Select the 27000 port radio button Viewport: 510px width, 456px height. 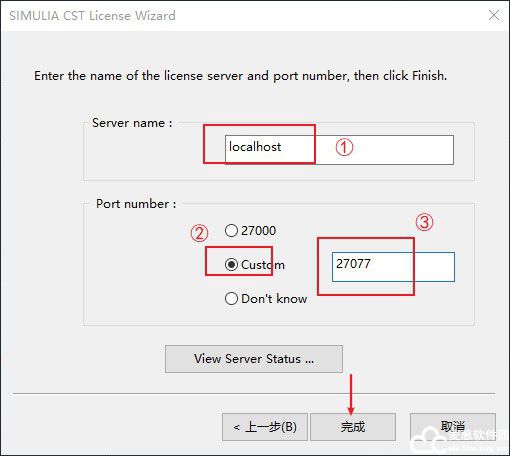coord(231,230)
